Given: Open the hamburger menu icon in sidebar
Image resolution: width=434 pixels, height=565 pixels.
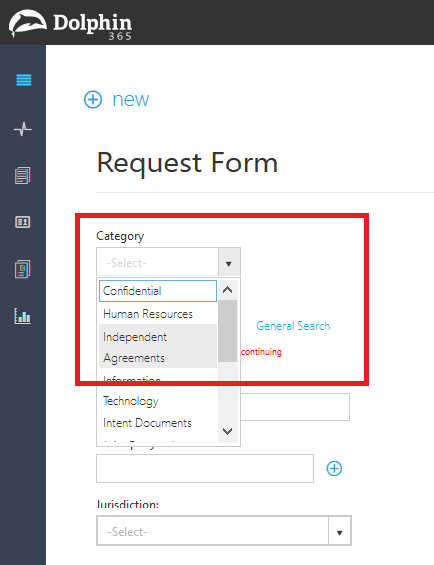Looking at the screenshot, I should tap(24, 80).
